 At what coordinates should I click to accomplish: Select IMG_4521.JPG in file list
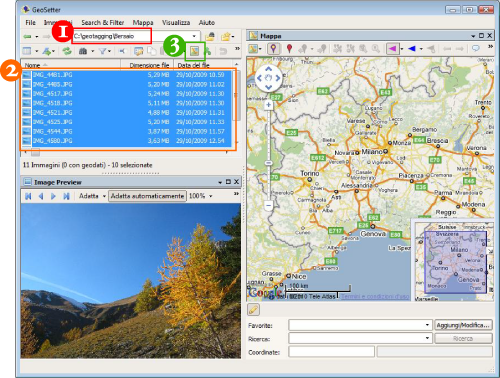(x=127, y=113)
